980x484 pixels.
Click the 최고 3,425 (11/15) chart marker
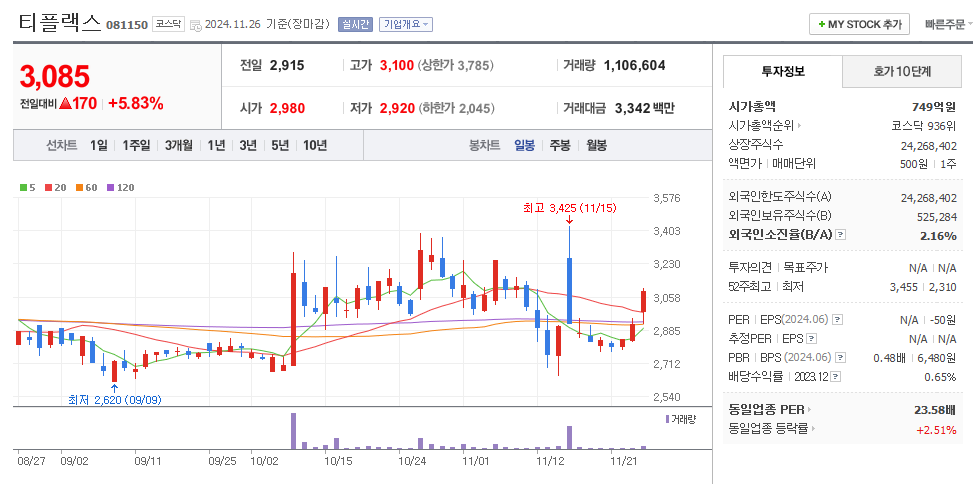click(570, 209)
